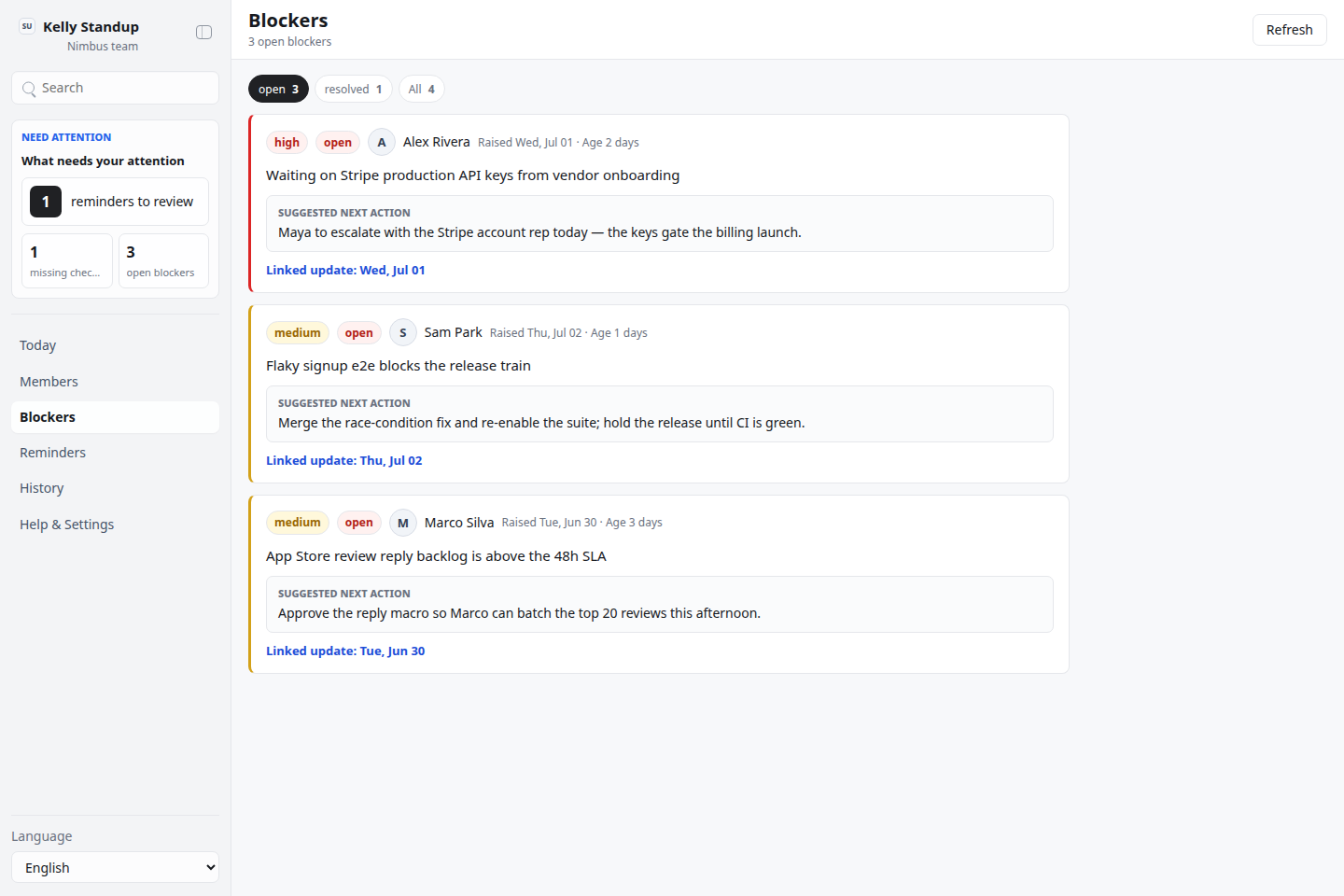This screenshot has height=896, width=1344.
Task: Click the reminders count badge
Action: coord(46,202)
